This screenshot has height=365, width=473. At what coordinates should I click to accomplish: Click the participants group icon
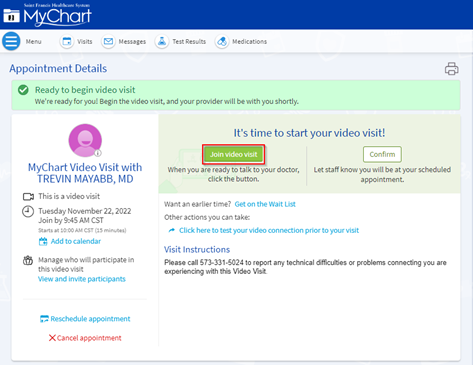pos(28,260)
